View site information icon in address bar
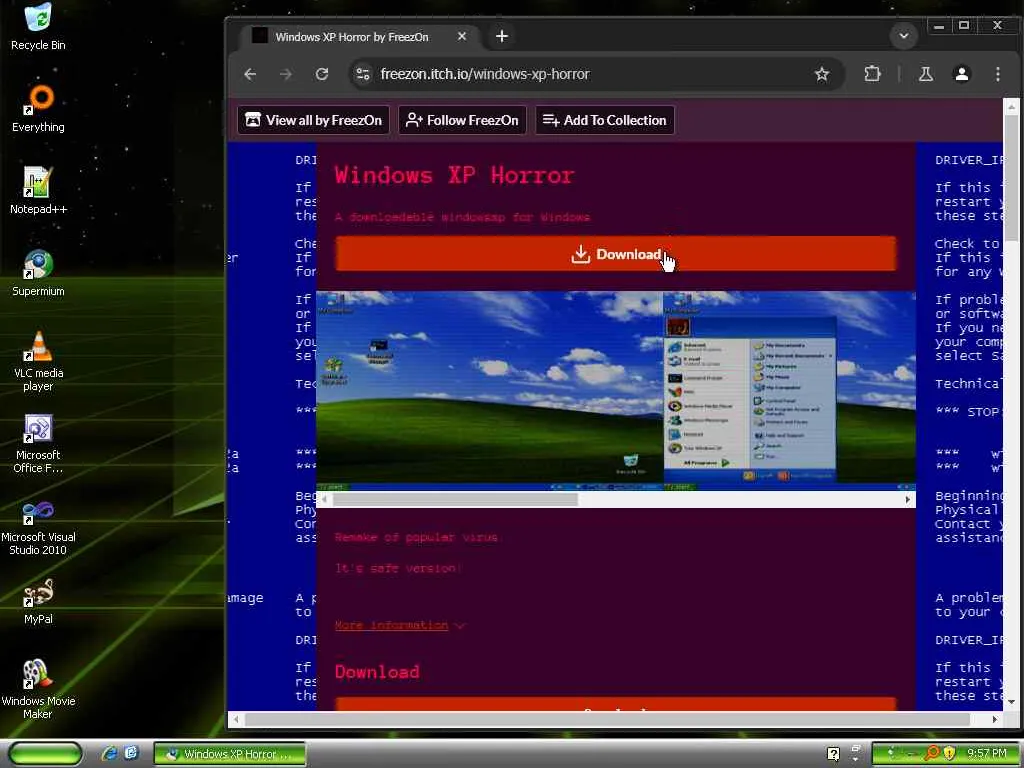 click(363, 74)
